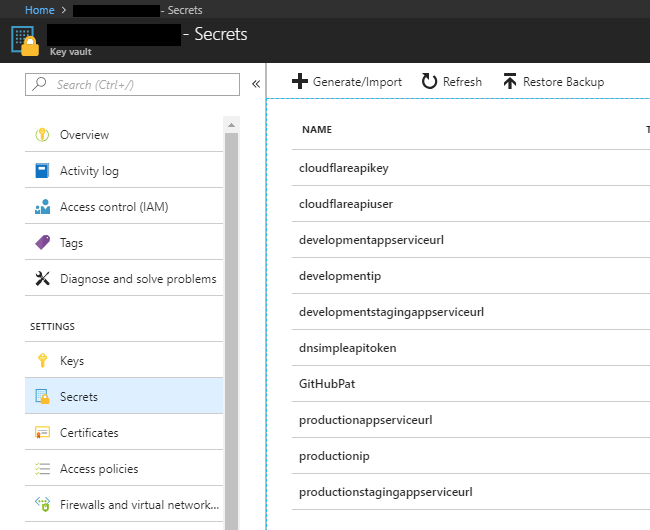This screenshot has width=650, height=530.
Task: Click the Restore Backup button label
Action: 563,82
